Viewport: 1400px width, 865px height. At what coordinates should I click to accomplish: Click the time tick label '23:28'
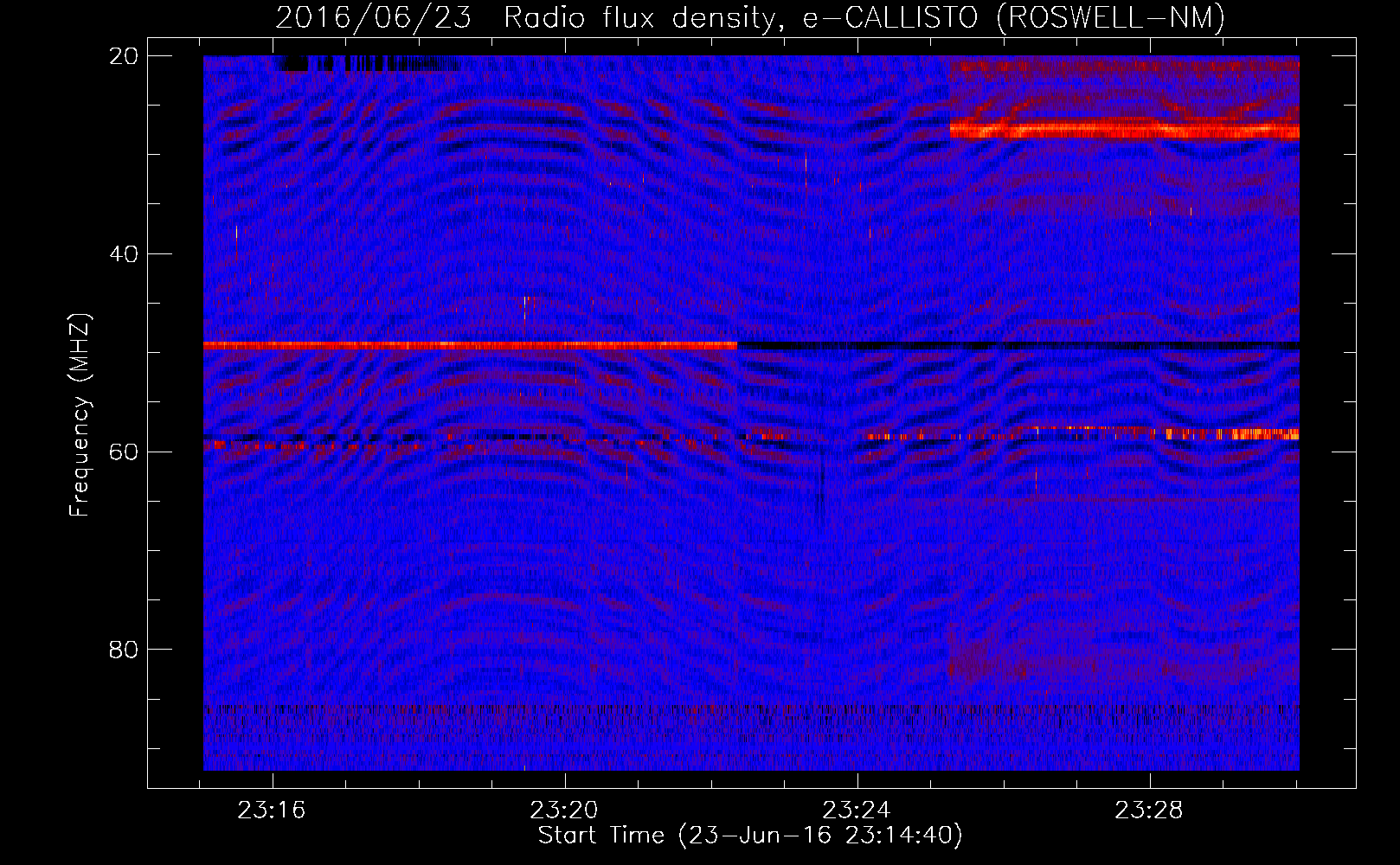(x=1149, y=811)
